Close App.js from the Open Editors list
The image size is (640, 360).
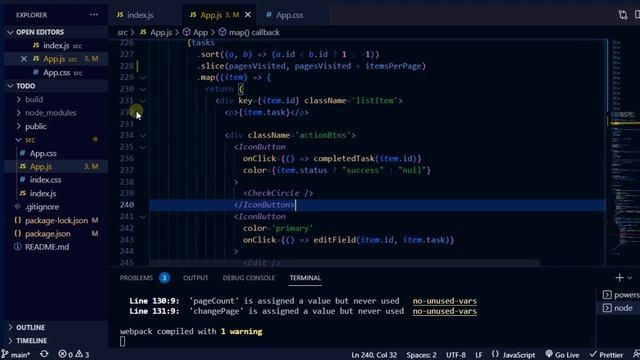pos(24,59)
